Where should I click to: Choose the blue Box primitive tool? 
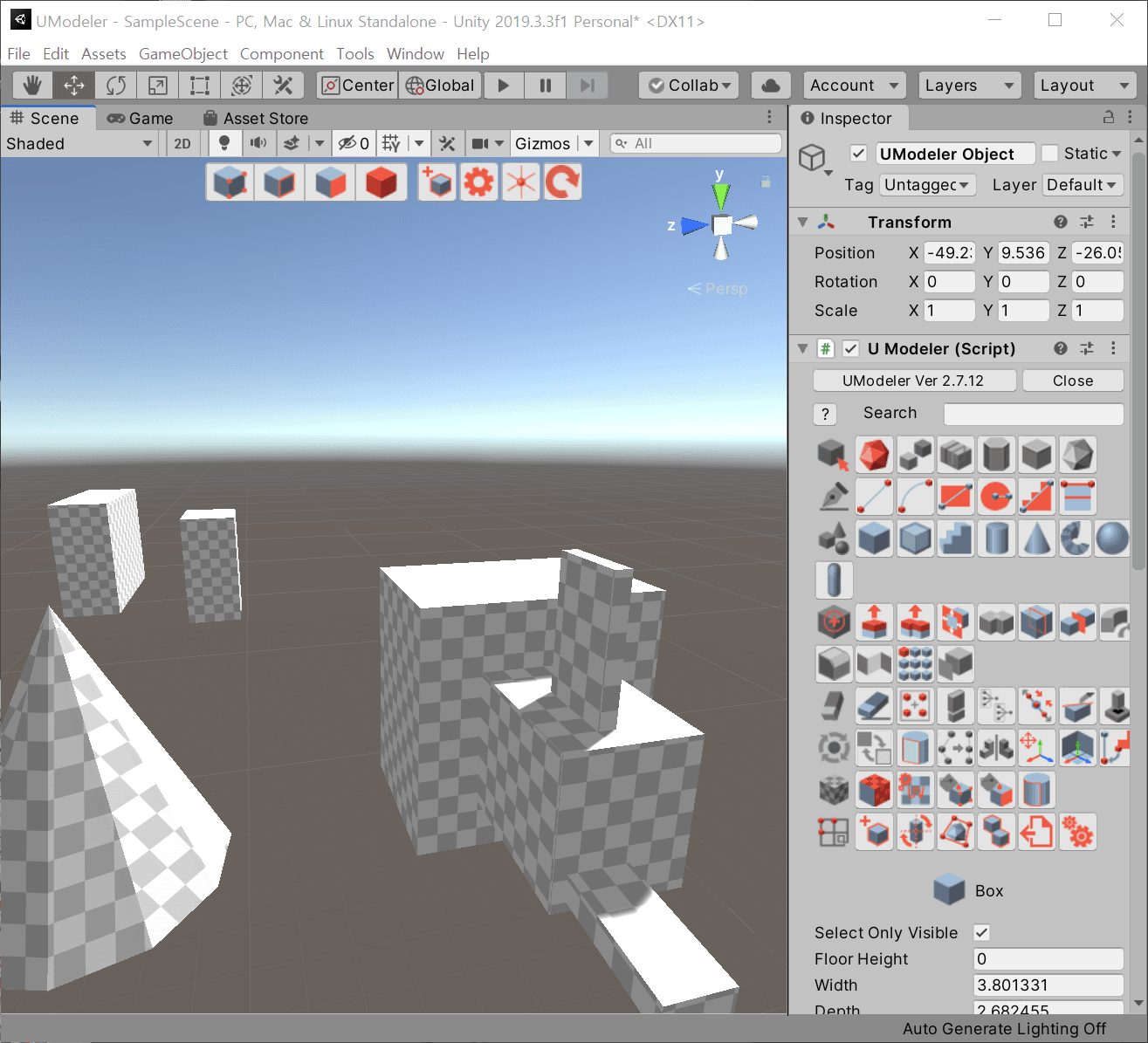(874, 539)
